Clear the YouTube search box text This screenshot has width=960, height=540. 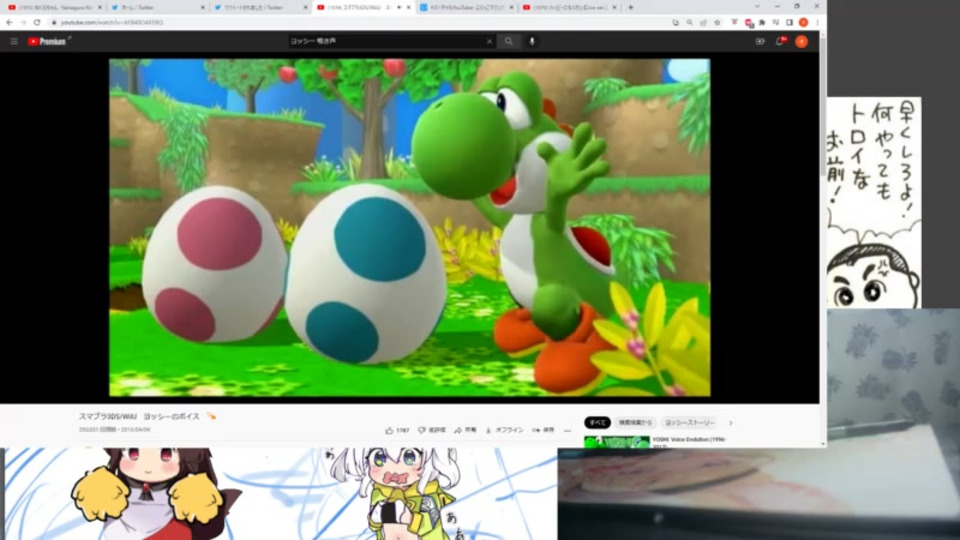(x=489, y=42)
